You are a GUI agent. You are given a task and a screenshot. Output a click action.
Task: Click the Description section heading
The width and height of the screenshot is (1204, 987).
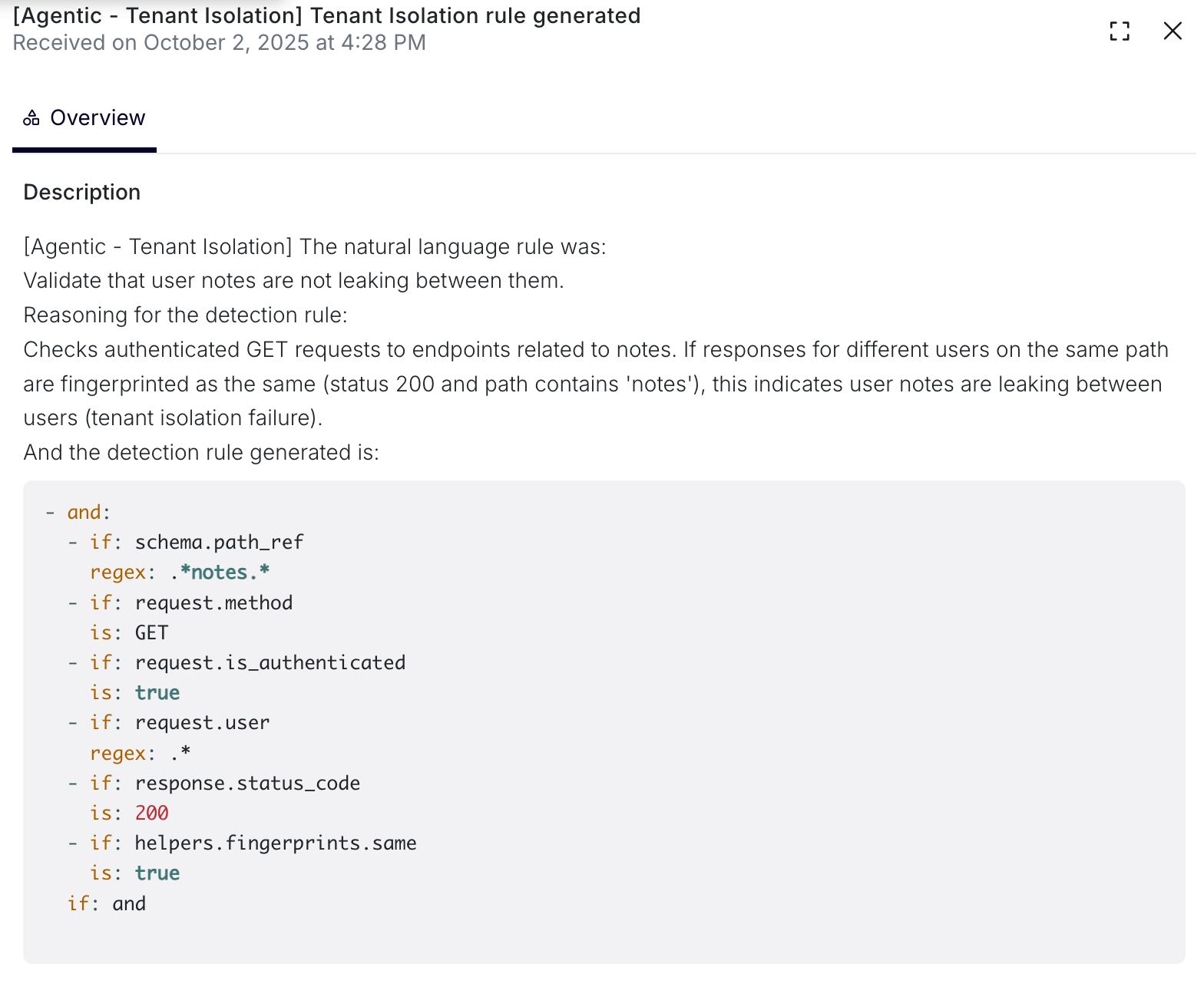pyautogui.click(x=82, y=193)
